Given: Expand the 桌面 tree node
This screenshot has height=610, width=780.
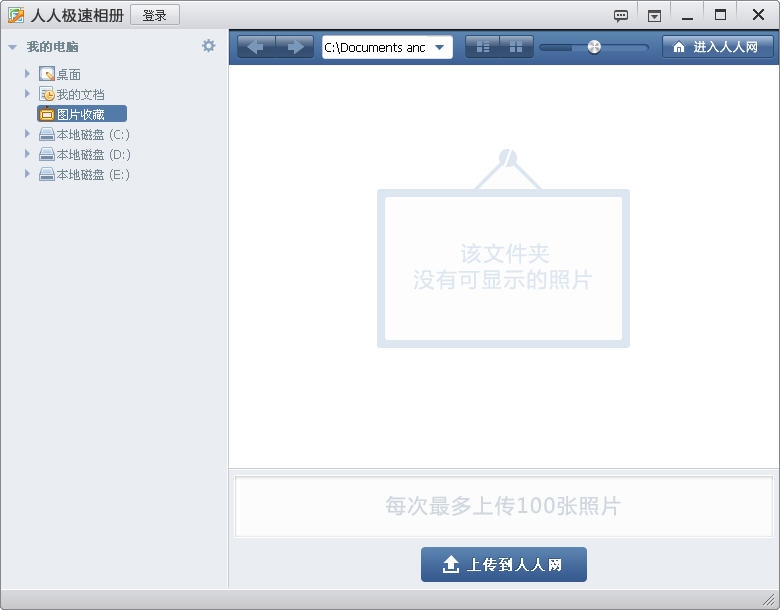Looking at the screenshot, I should pos(27,74).
